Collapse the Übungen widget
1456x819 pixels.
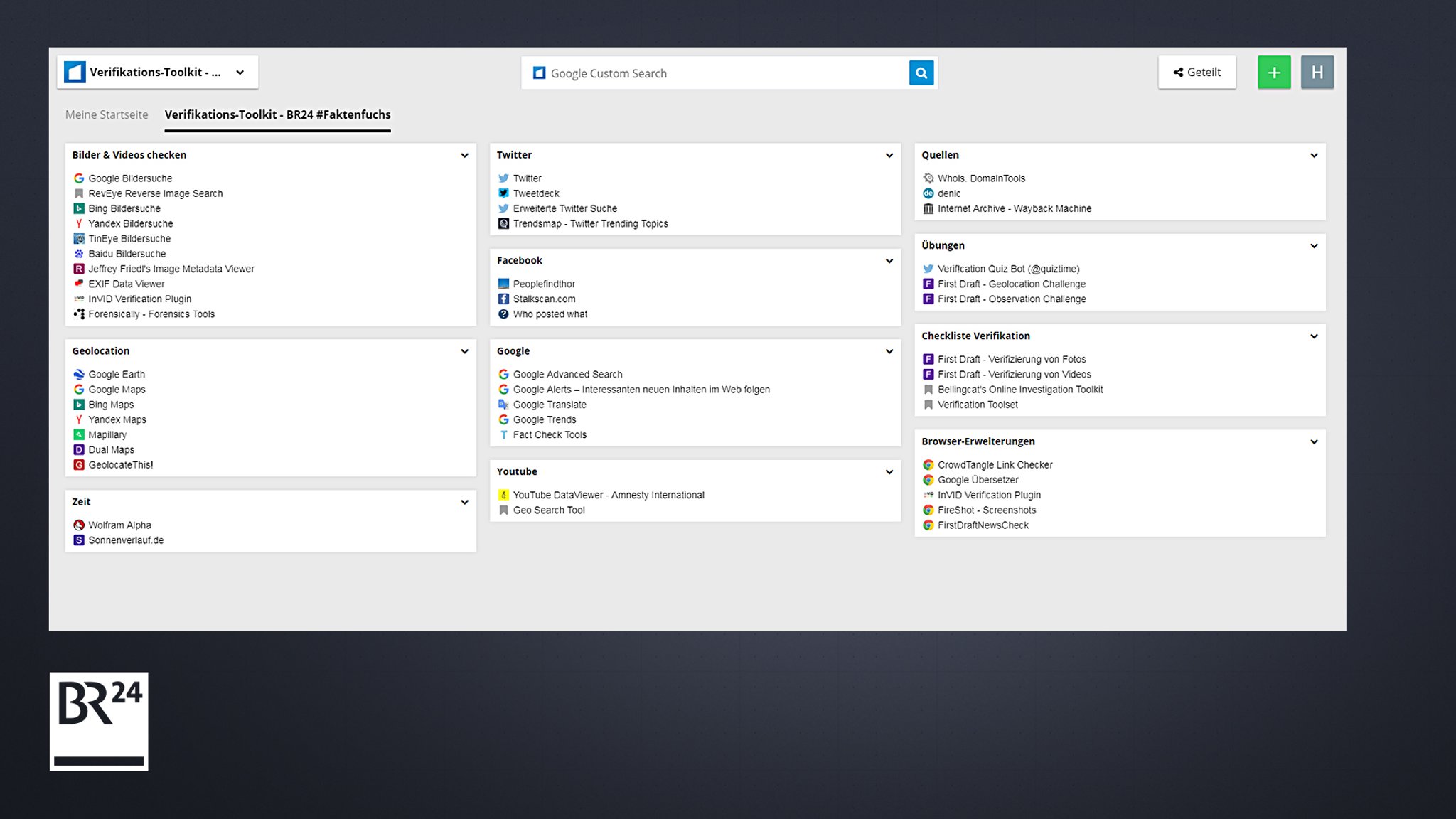tap(1314, 245)
